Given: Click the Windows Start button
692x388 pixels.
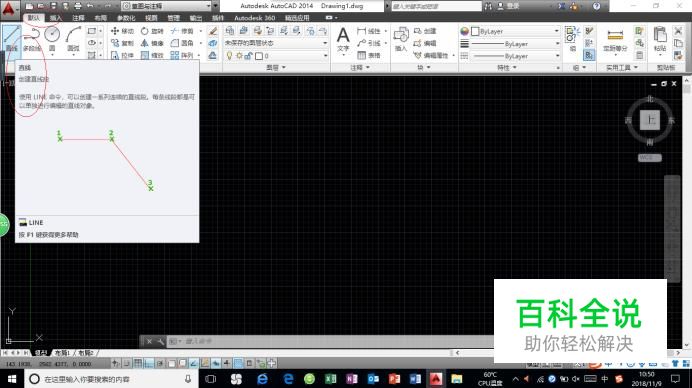Looking at the screenshot, I should 12,379.
